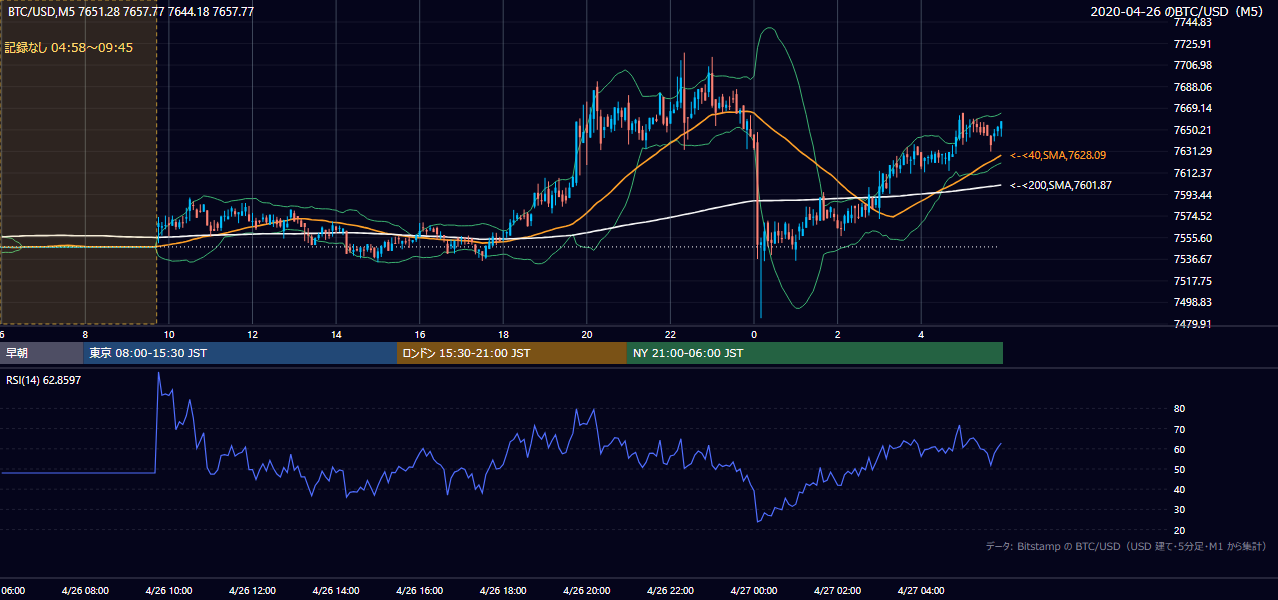Click the 東京 08:00-15:30 JST session bar
Image resolution: width=1278 pixels, height=600 pixels.
[x=240, y=353]
